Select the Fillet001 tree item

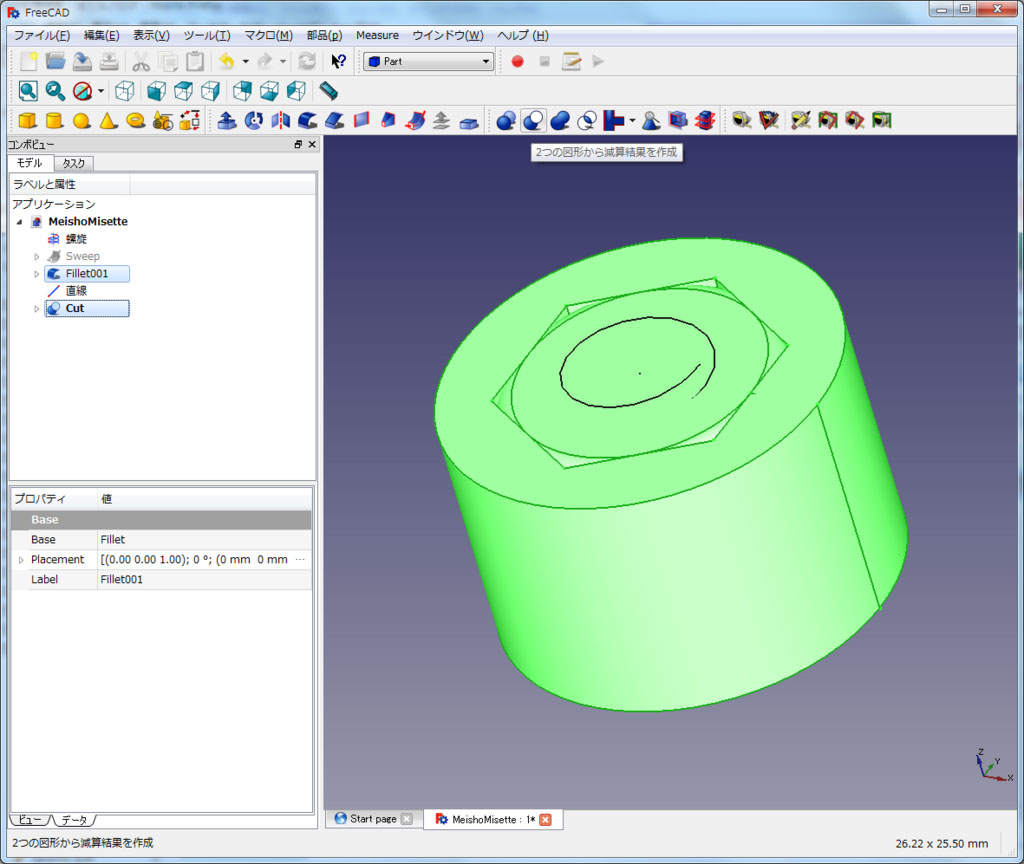point(87,274)
